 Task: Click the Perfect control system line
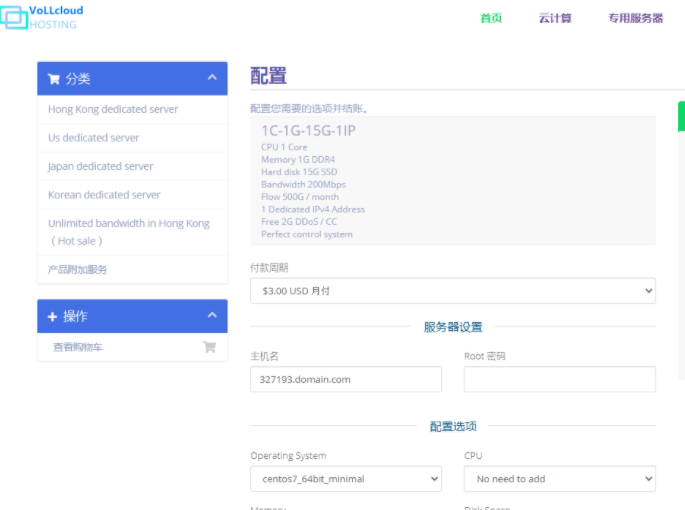tap(307, 234)
